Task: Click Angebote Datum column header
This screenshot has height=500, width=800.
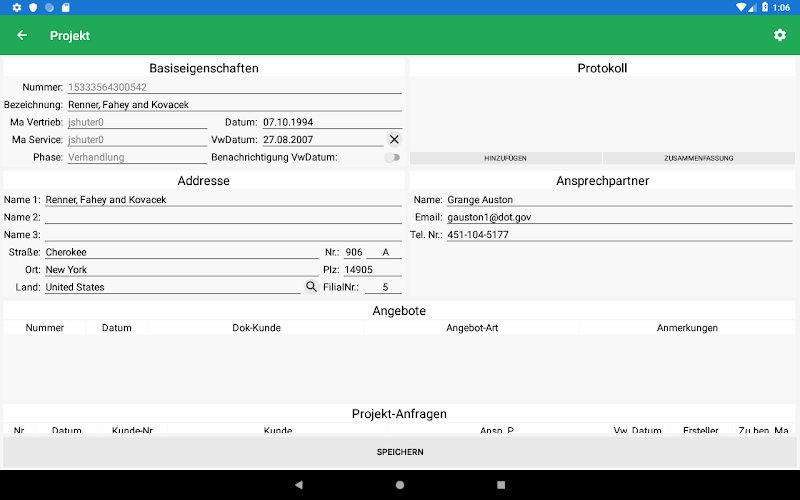Action: (x=117, y=328)
